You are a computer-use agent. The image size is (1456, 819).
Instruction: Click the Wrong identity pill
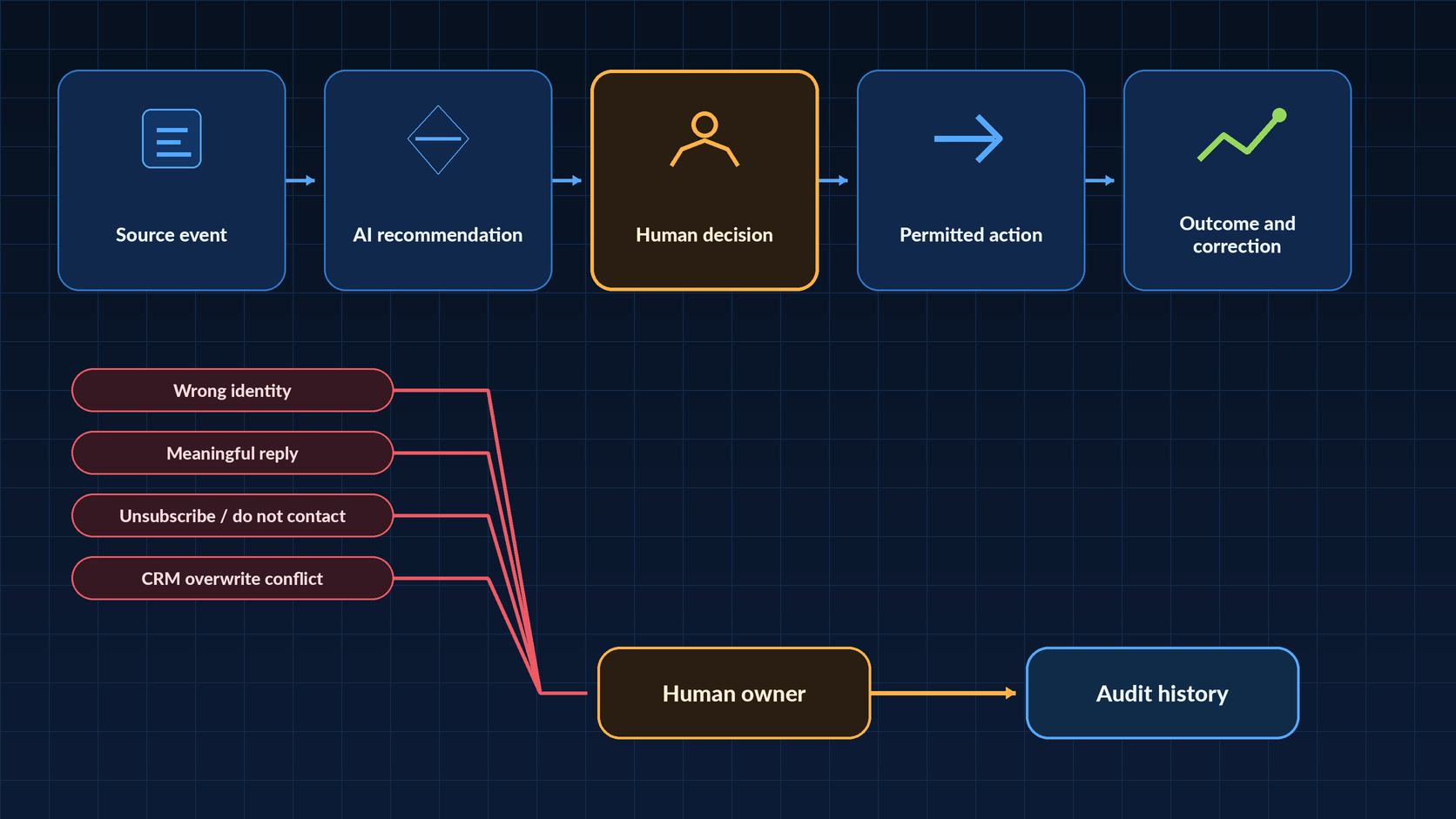(x=233, y=390)
